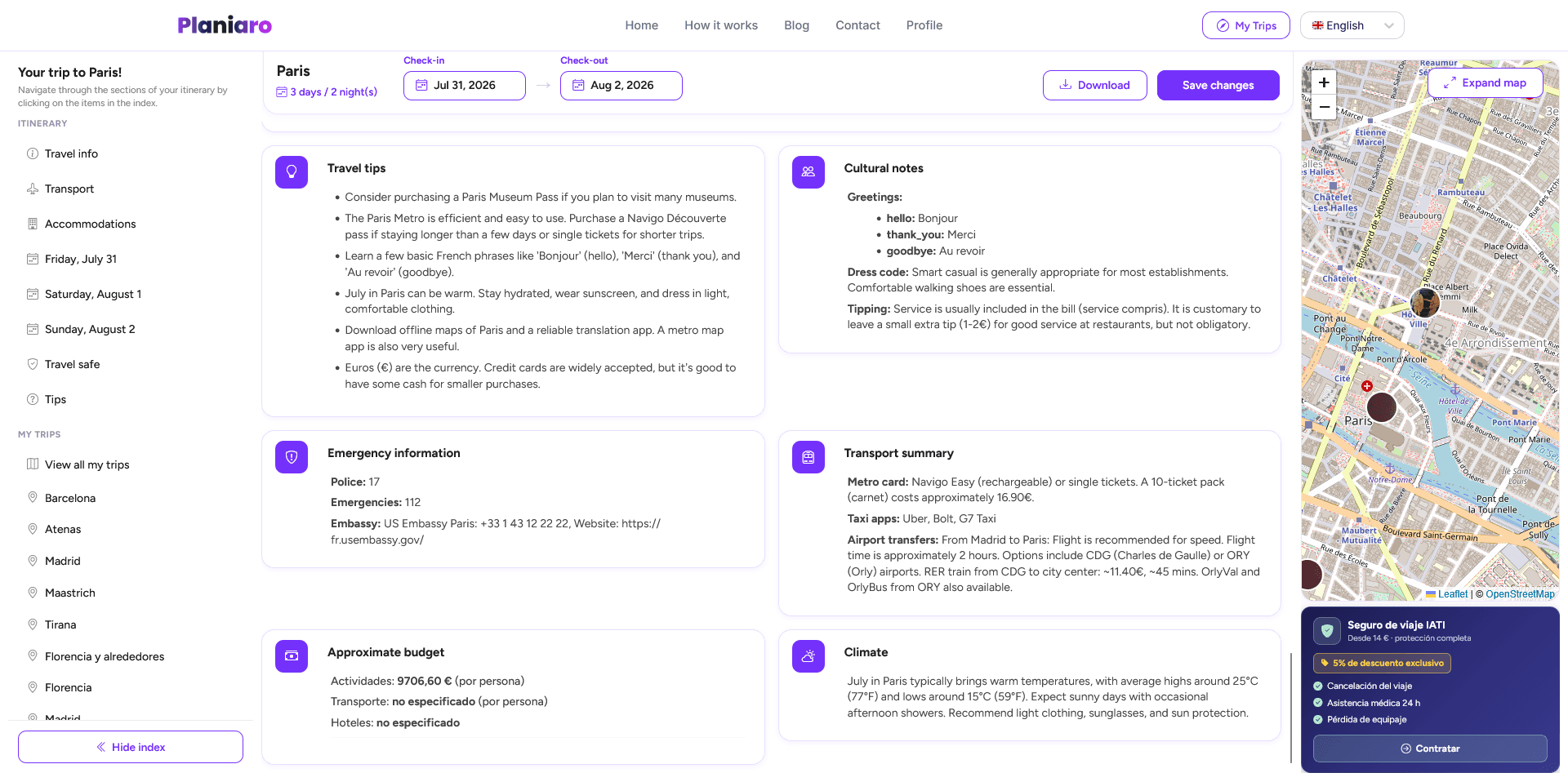Click the page vertical scrollbar

[x=1290, y=708]
